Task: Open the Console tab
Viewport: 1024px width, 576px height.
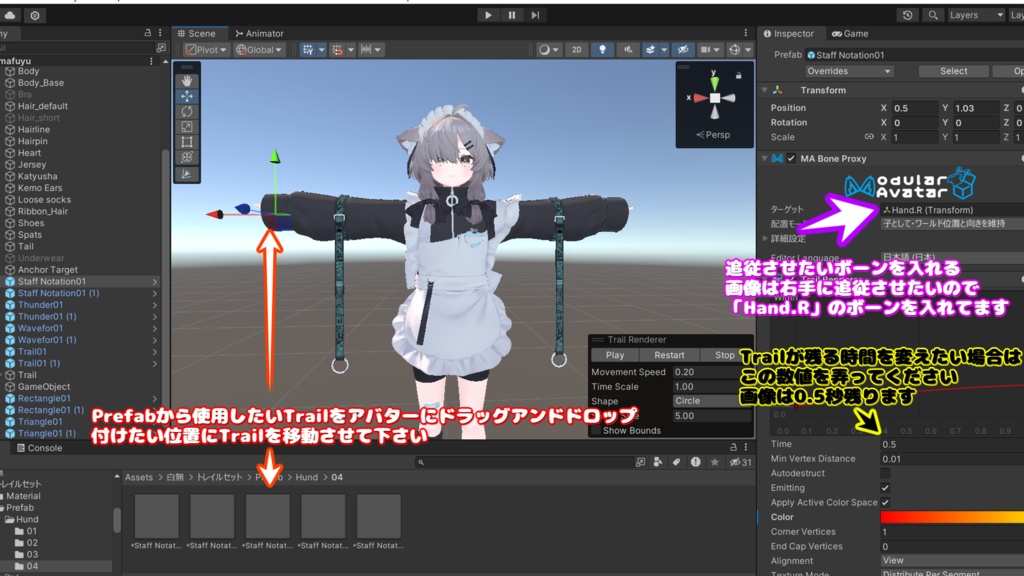Action: click(x=39, y=448)
